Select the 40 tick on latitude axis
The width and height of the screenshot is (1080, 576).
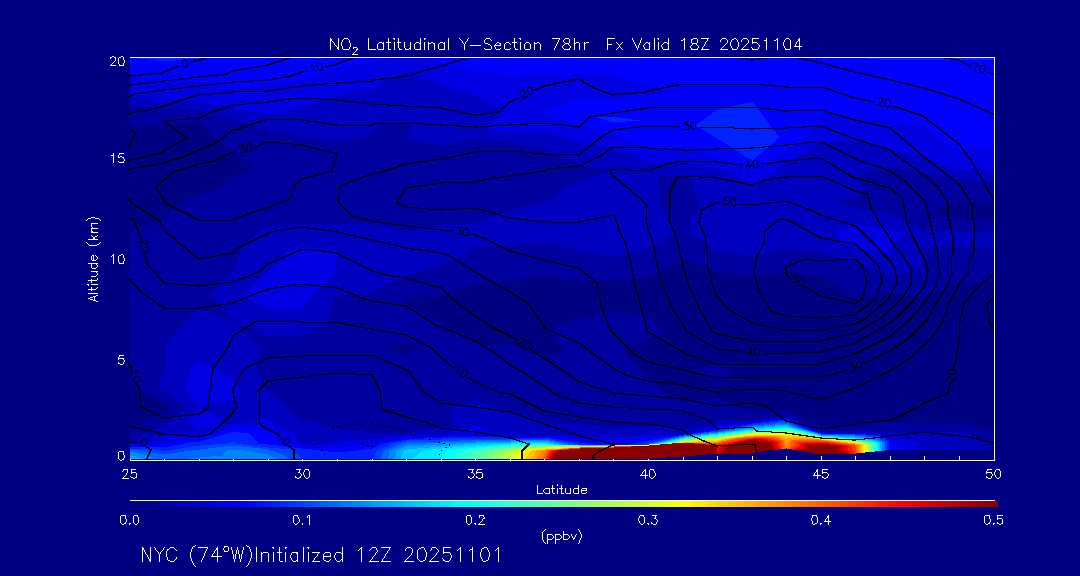point(648,474)
